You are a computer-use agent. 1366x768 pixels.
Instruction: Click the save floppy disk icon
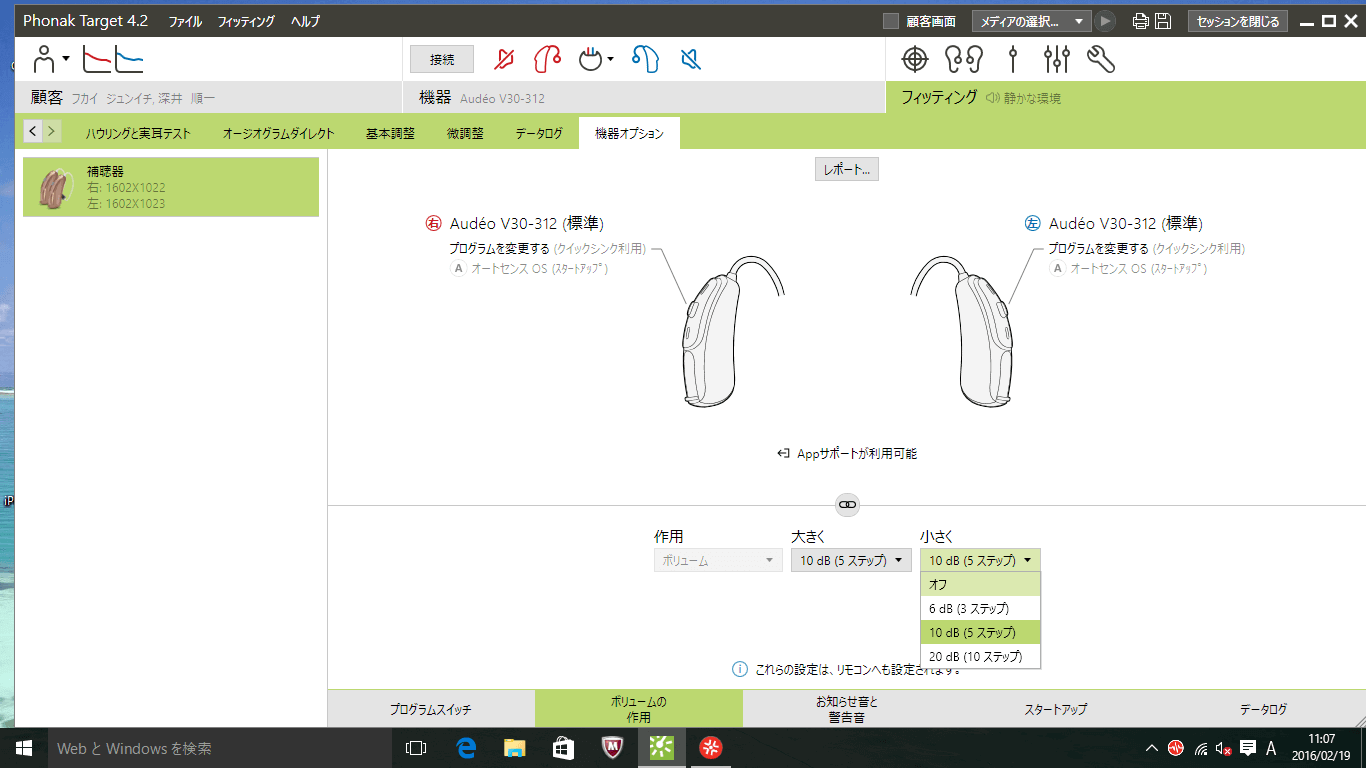[1163, 21]
